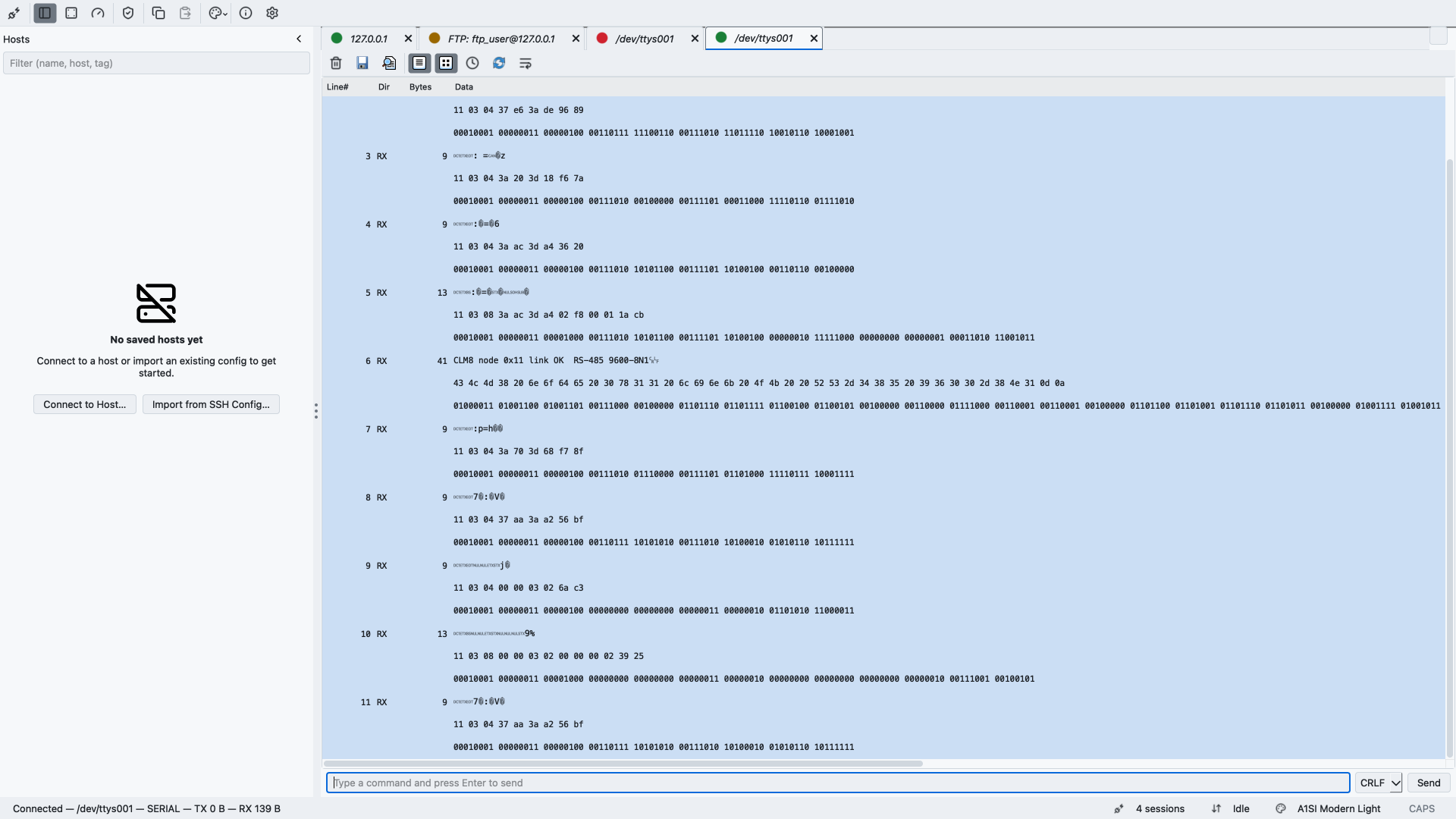Image resolution: width=1456 pixels, height=819 pixels.
Task: Click the Send button
Action: tap(1429, 783)
